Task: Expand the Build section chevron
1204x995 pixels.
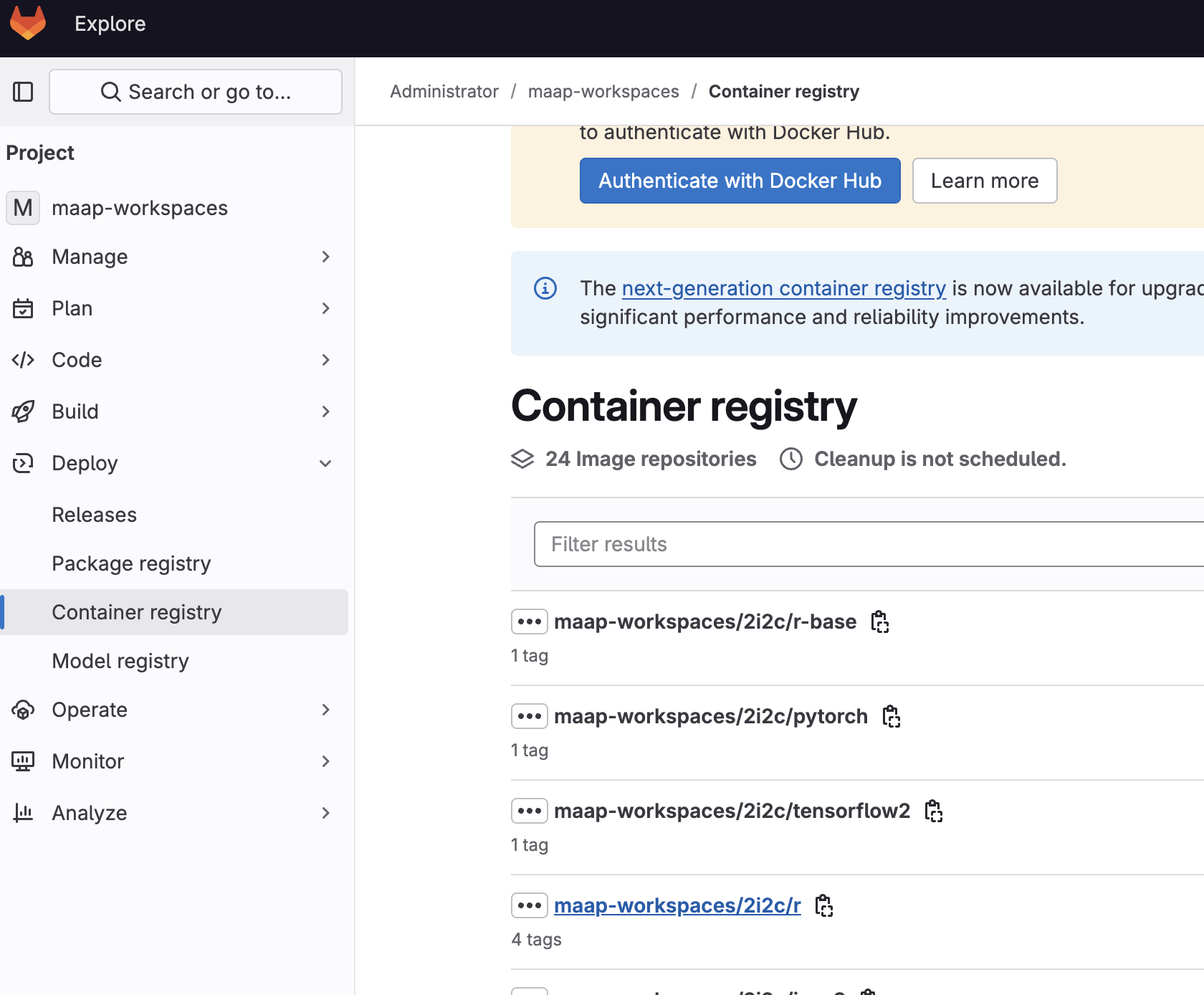Action: pyautogui.click(x=325, y=411)
